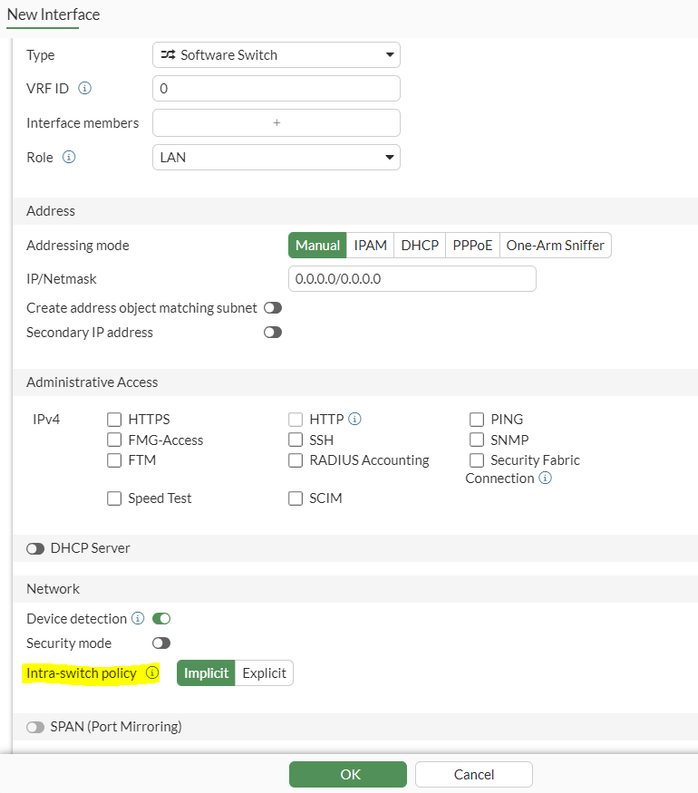
Task: Click the IP/Netmask input field
Action: (x=412, y=279)
